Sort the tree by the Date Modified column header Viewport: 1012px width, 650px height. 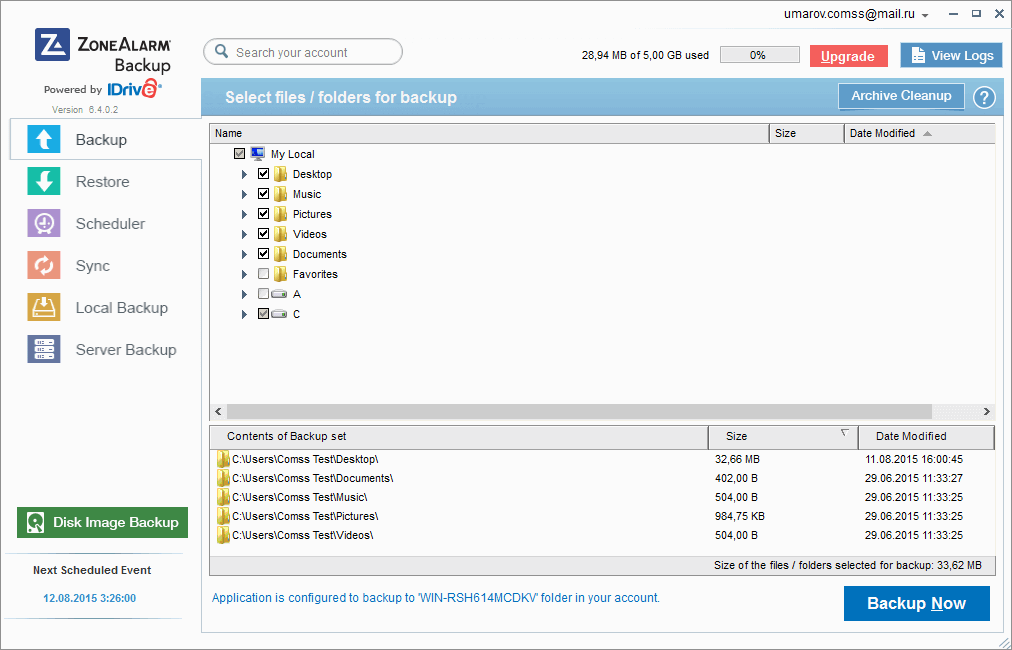[x=920, y=133]
